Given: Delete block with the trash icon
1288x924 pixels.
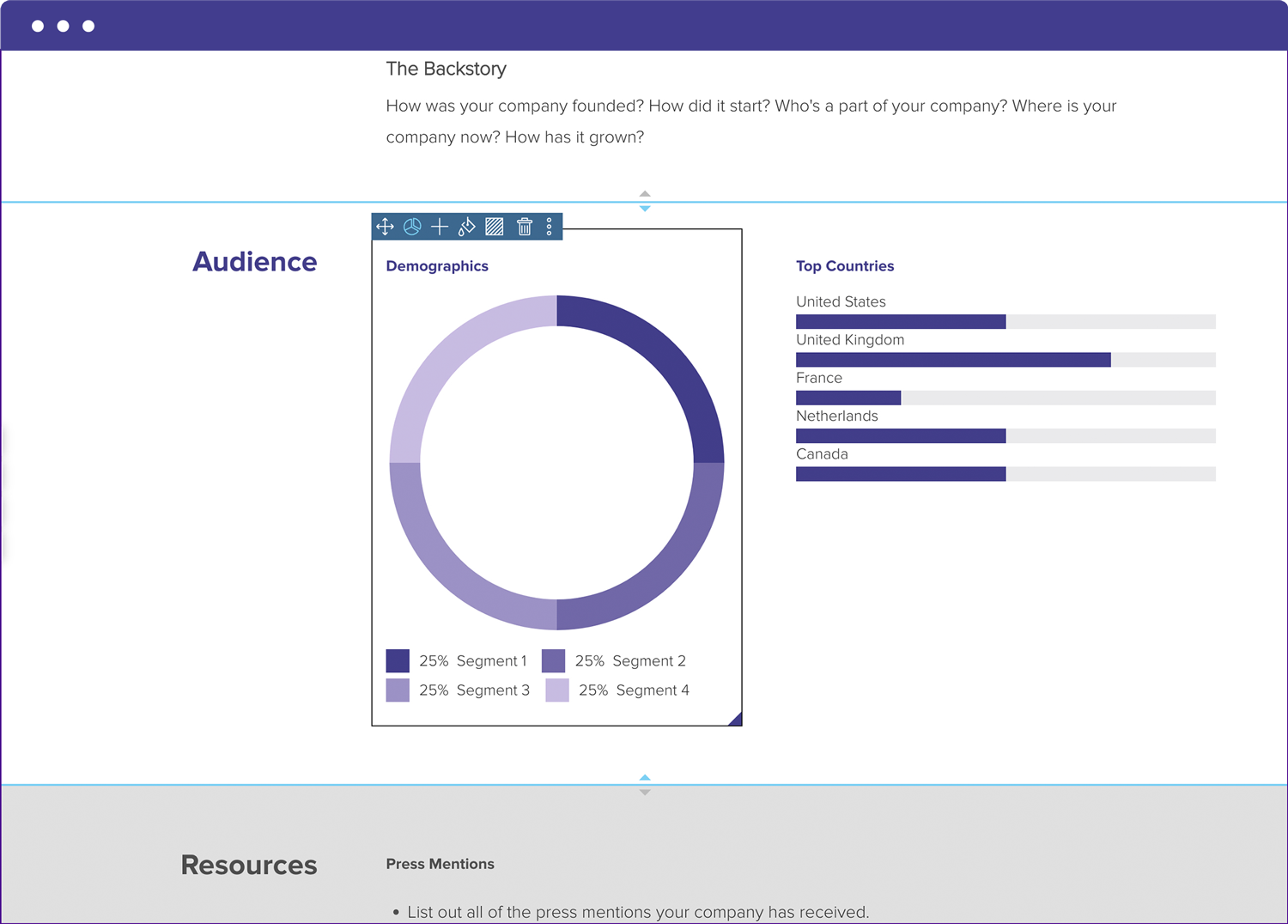Looking at the screenshot, I should click(525, 227).
